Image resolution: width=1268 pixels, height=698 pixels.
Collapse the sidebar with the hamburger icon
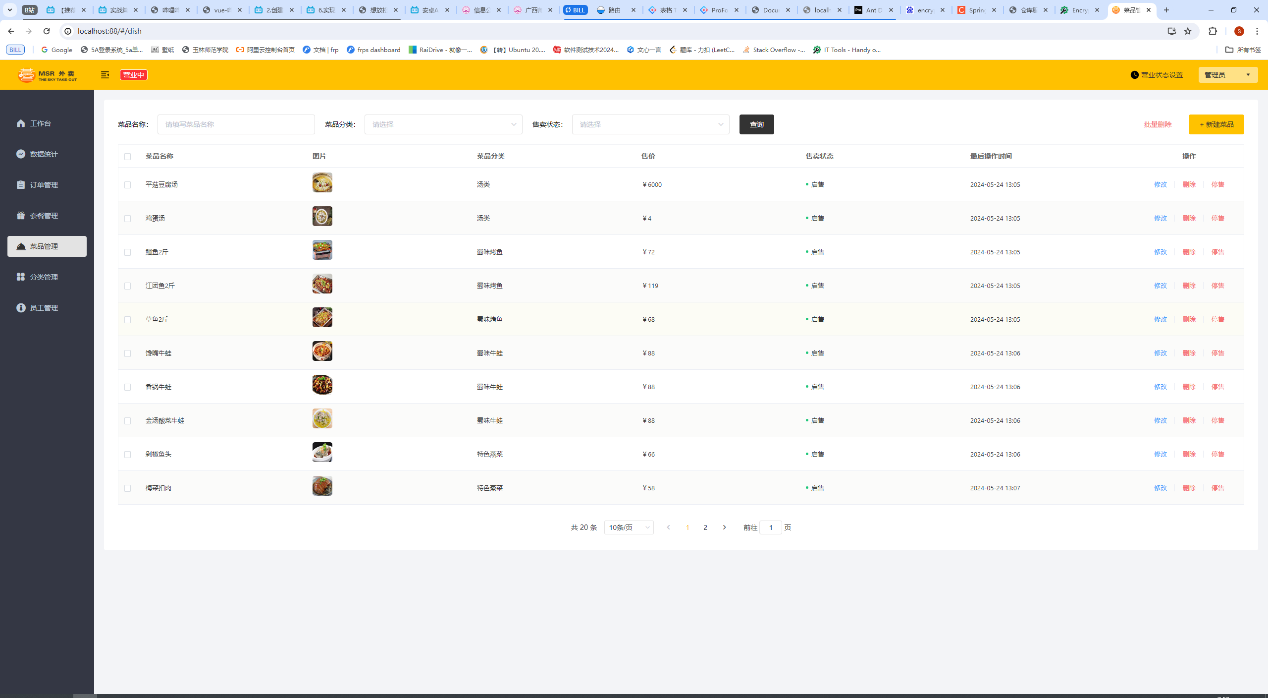tap(105, 75)
